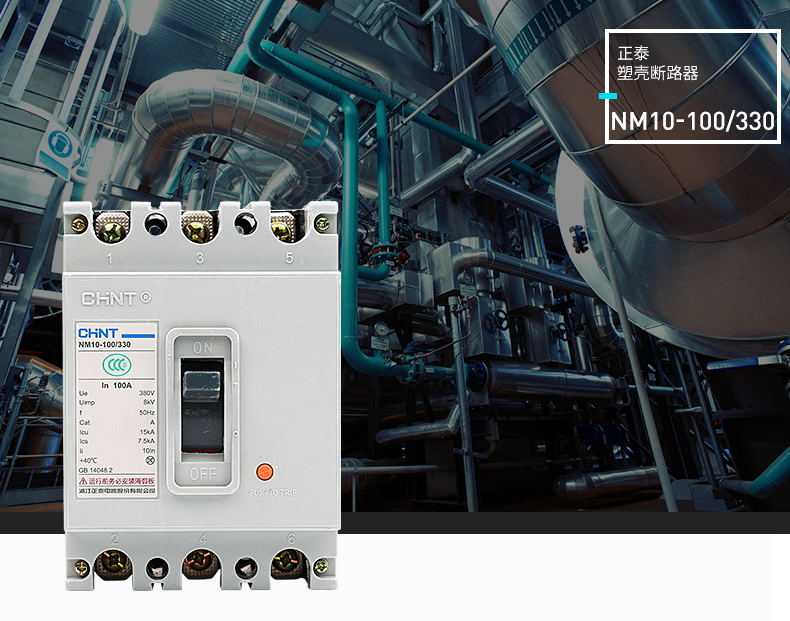Click the blue safety sign in background
Viewport: 790px width, 621px height.
(x=60, y=147)
